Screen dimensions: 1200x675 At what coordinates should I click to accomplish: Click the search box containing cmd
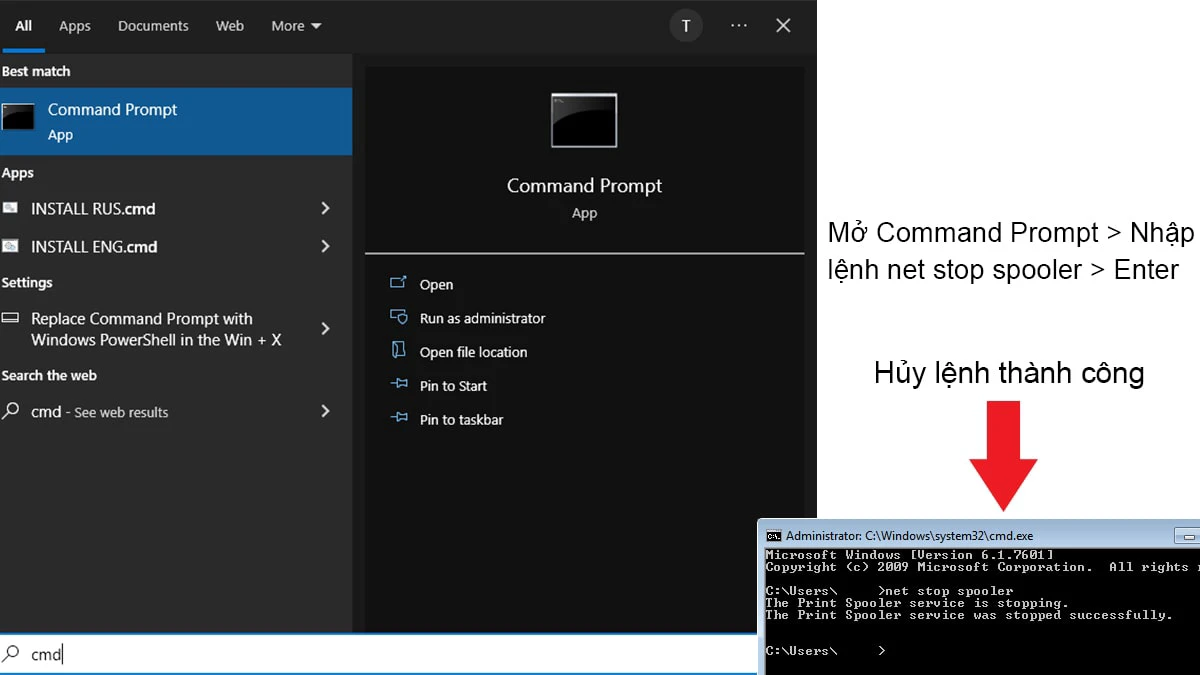click(378, 654)
